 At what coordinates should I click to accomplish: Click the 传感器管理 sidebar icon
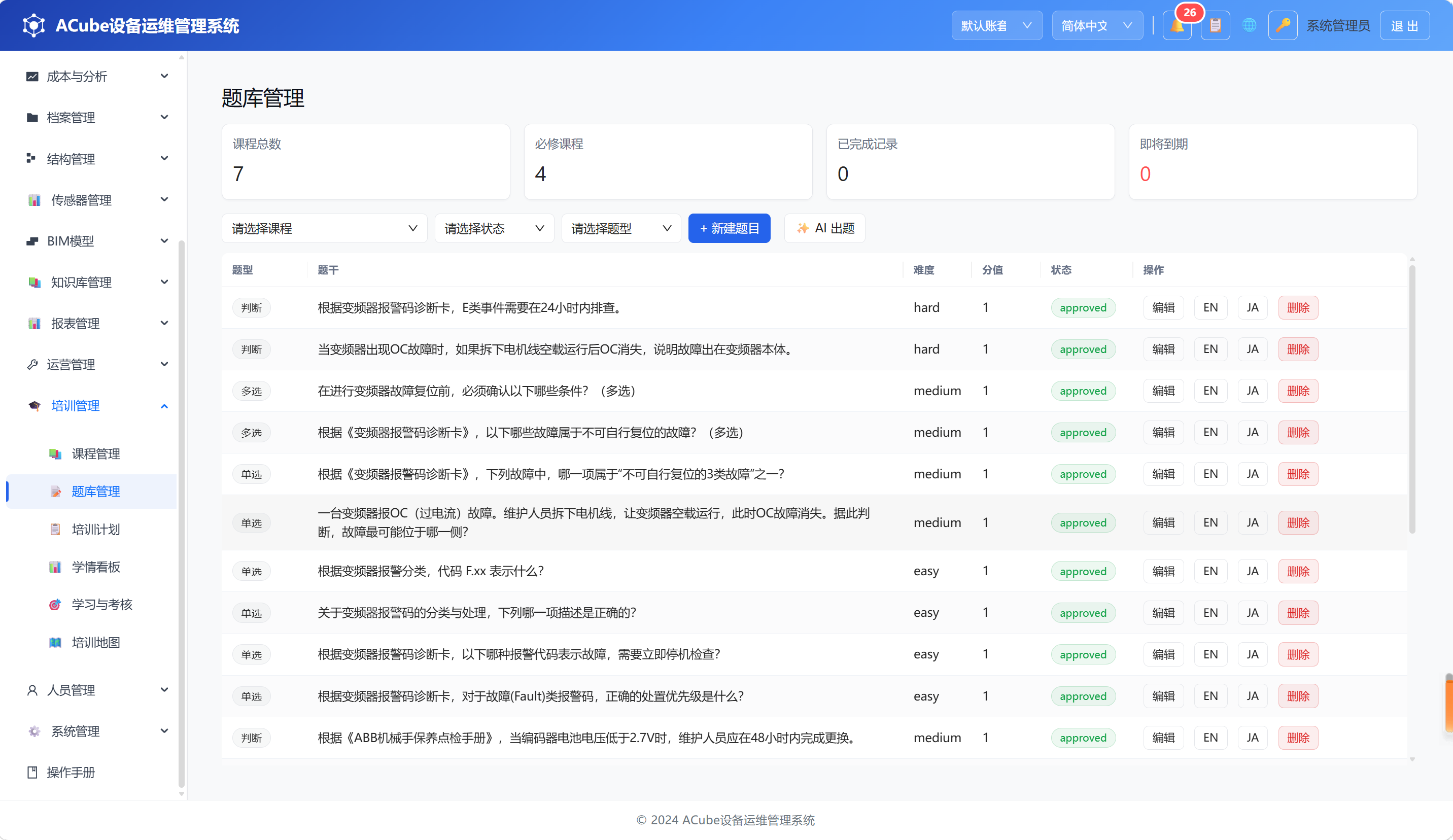[34, 200]
